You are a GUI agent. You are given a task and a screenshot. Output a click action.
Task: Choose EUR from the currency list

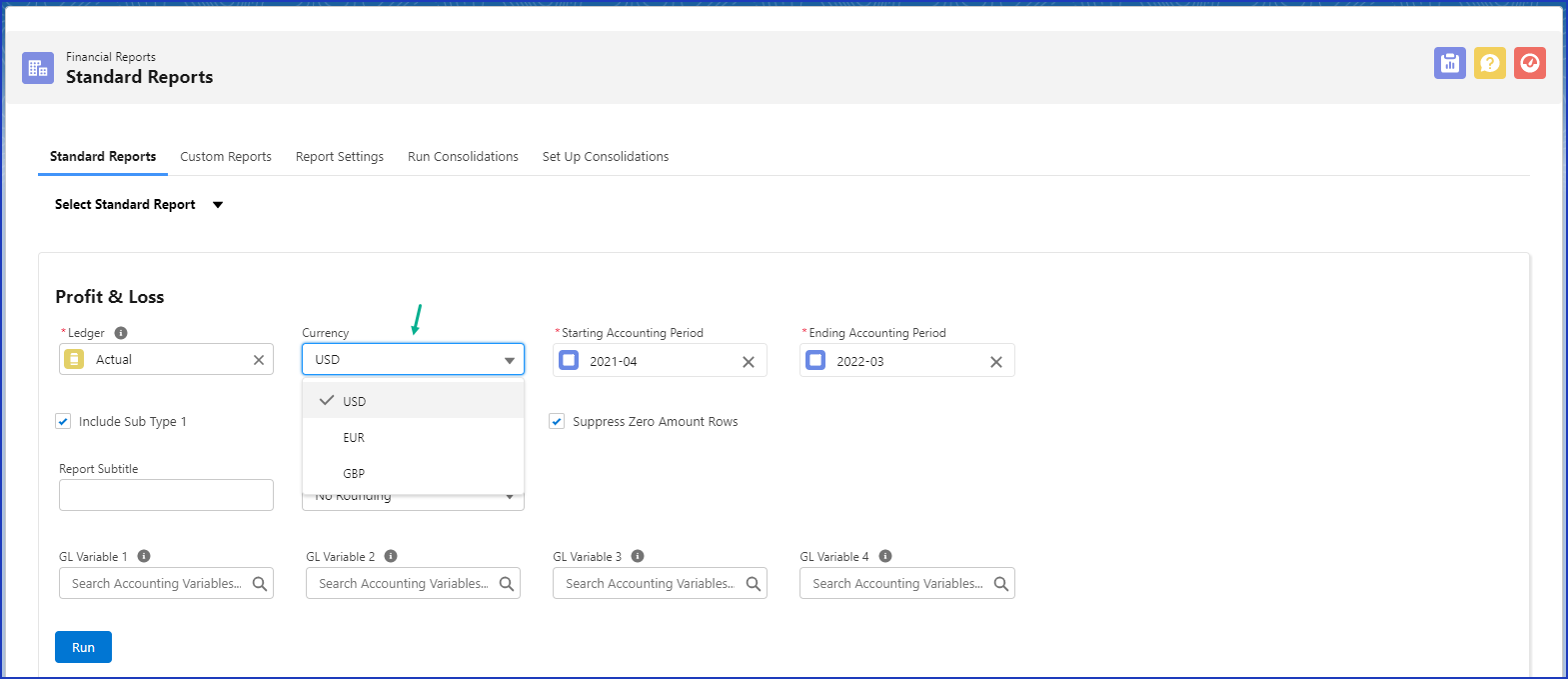(x=354, y=438)
